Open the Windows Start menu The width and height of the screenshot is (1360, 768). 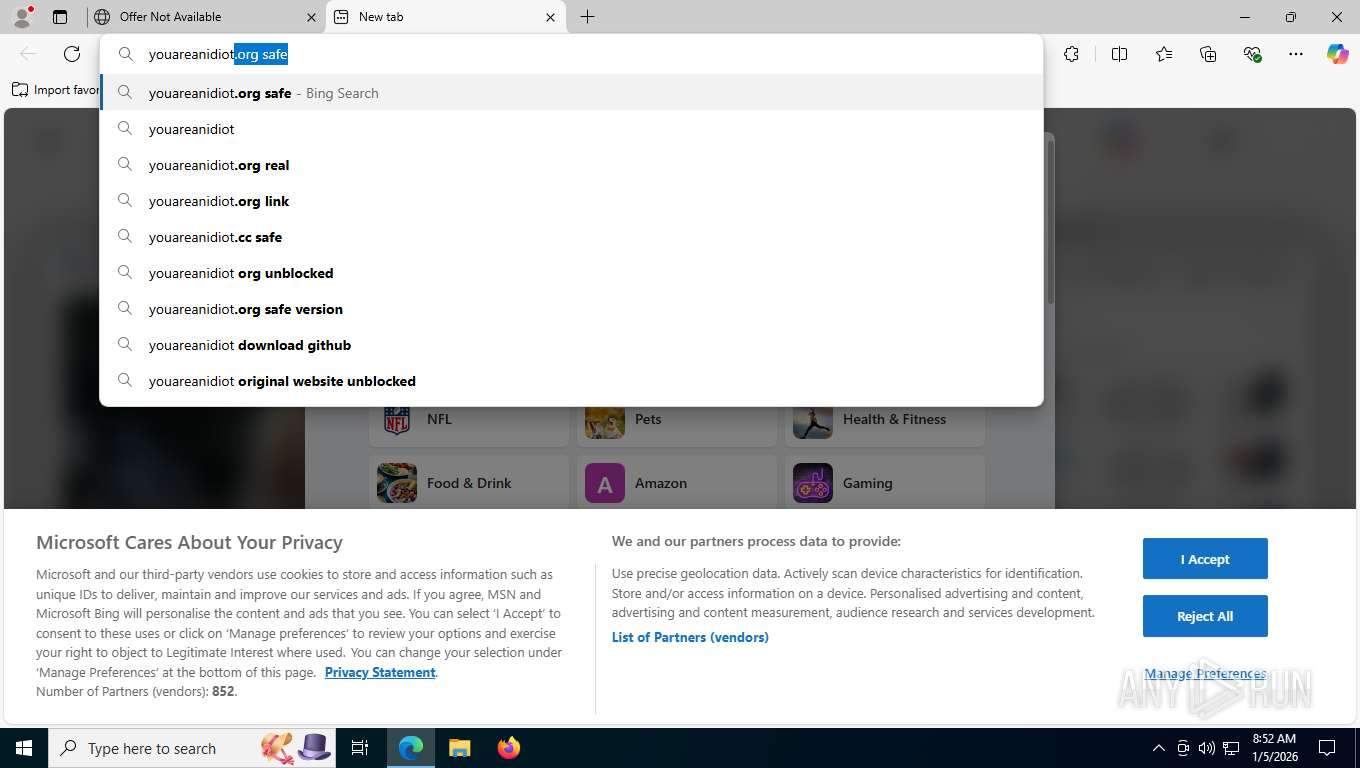23,748
